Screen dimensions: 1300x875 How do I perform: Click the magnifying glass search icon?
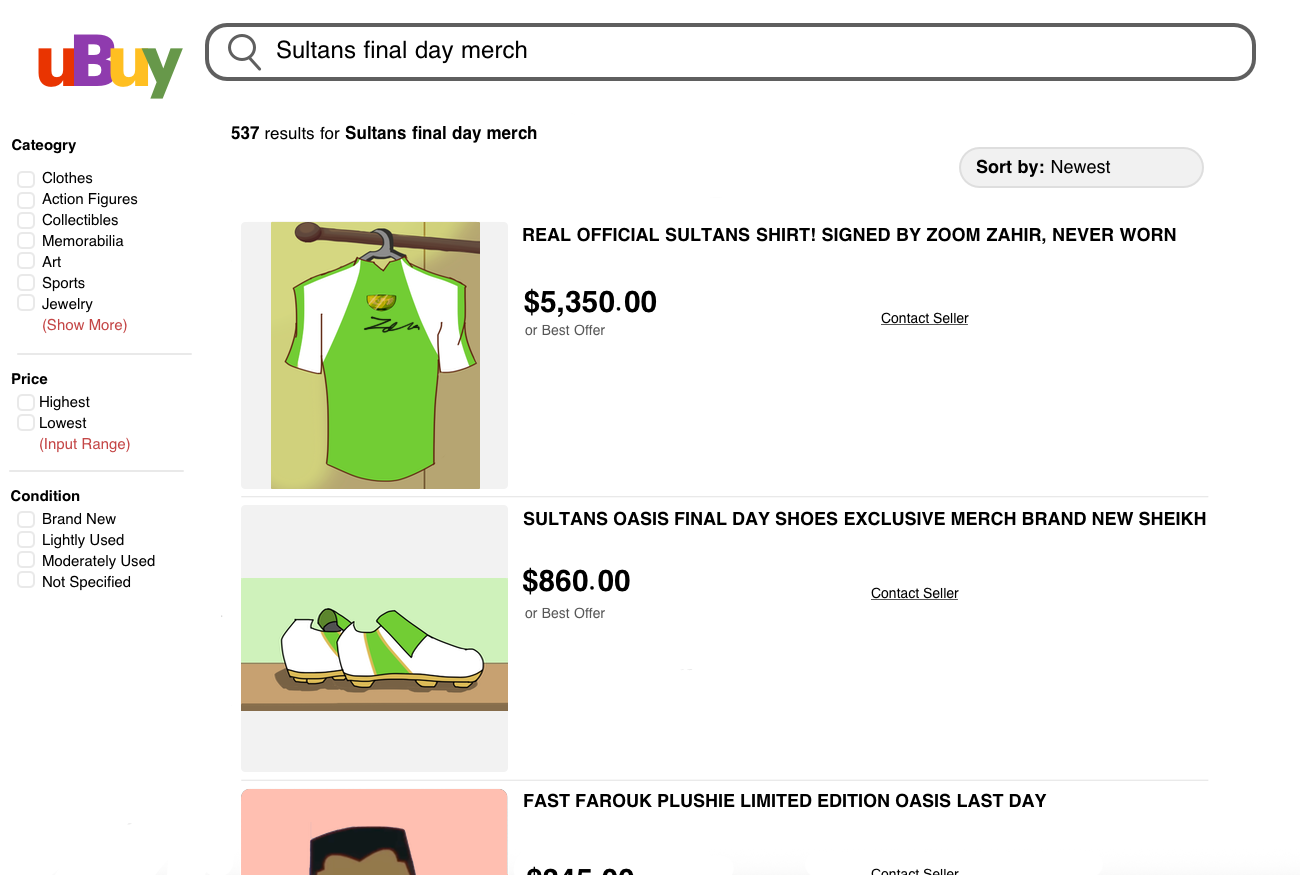(244, 51)
